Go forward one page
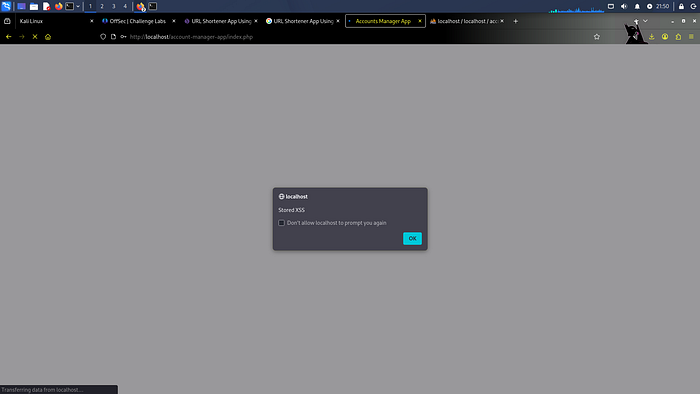Screen dimensions: 700x394 21,37
